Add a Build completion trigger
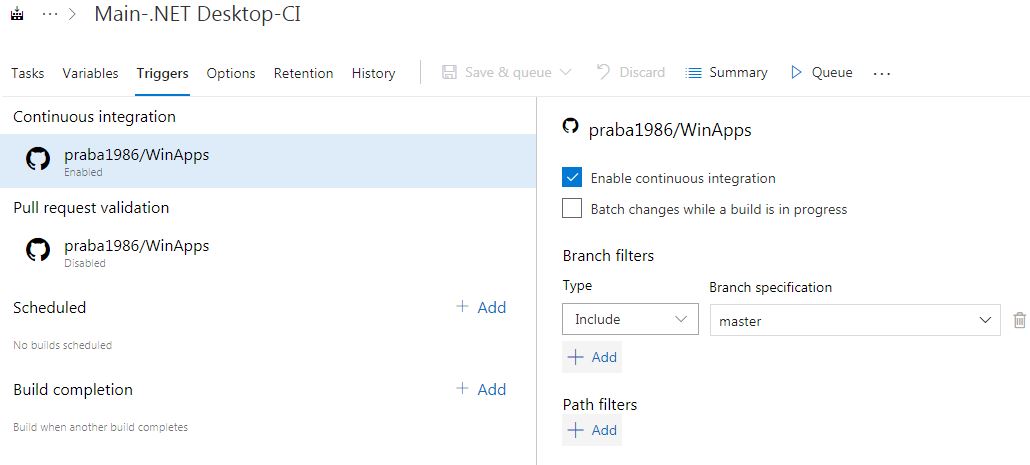This screenshot has width=1030, height=465. point(481,389)
